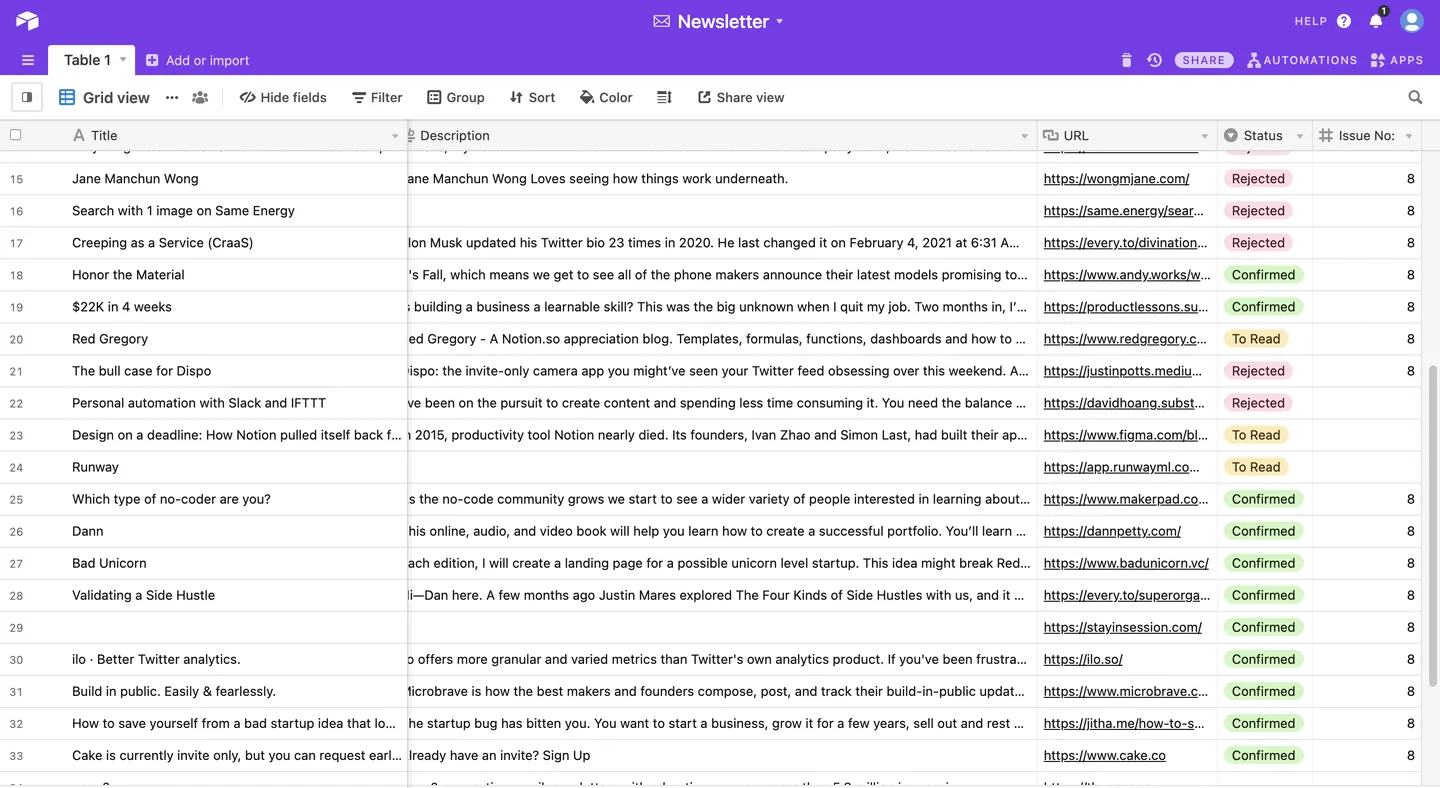Open the Filter menu
Viewport: 1440px width, 788px height.
(x=377, y=97)
